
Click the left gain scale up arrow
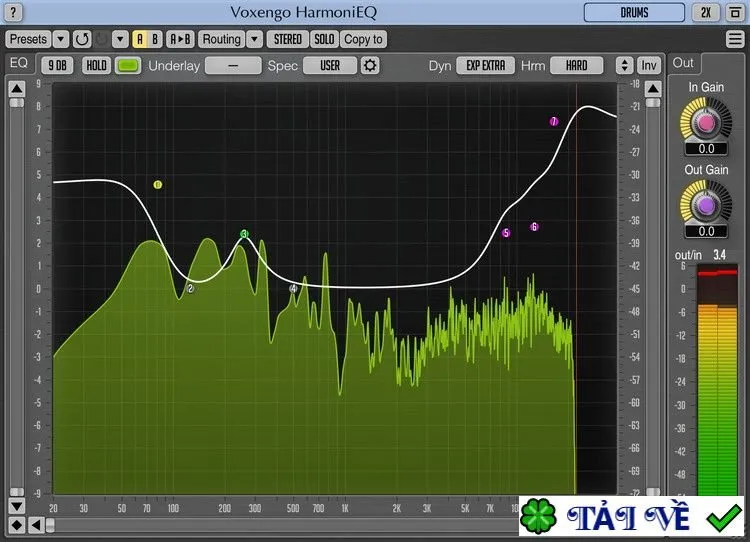click(17, 89)
